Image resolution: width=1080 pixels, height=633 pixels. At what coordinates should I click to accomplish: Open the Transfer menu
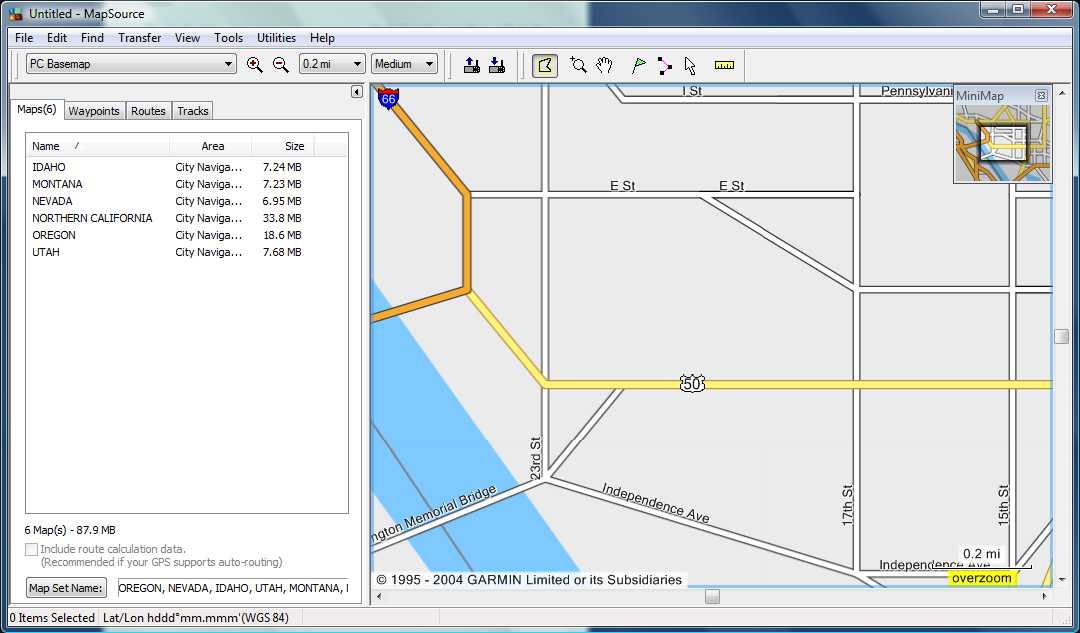click(x=139, y=38)
